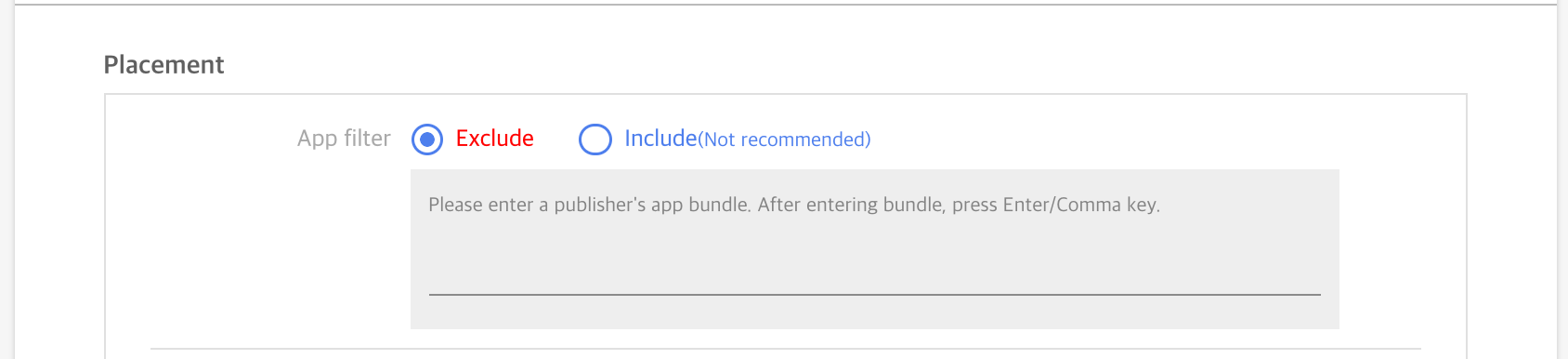1568x359 pixels.
Task: Click the divider line below the bundle box
Action: [785, 349]
